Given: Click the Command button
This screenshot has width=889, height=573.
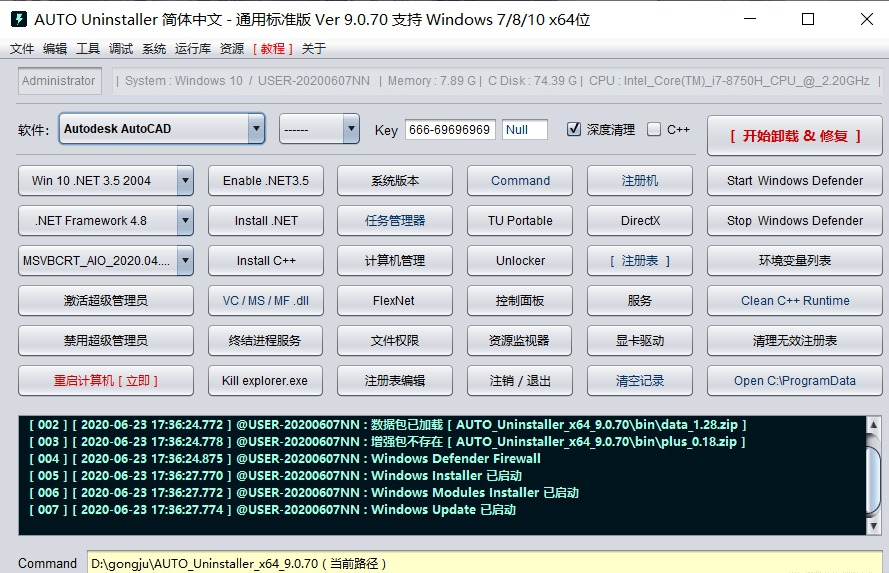Looking at the screenshot, I should [x=520, y=181].
